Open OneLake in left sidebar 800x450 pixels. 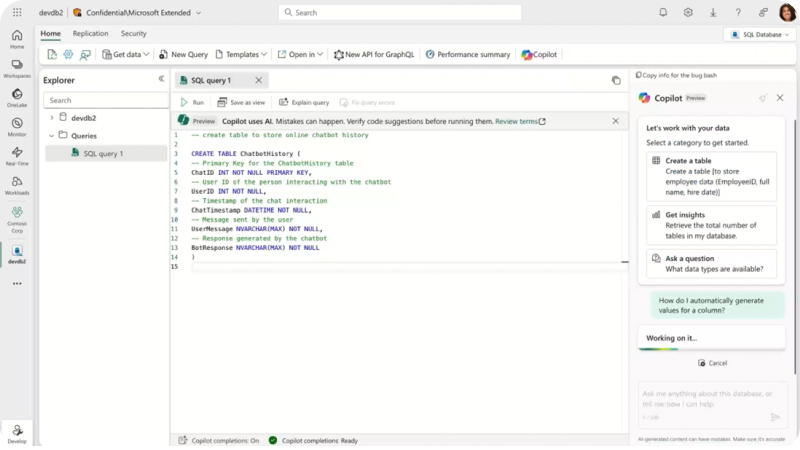coord(17,97)
